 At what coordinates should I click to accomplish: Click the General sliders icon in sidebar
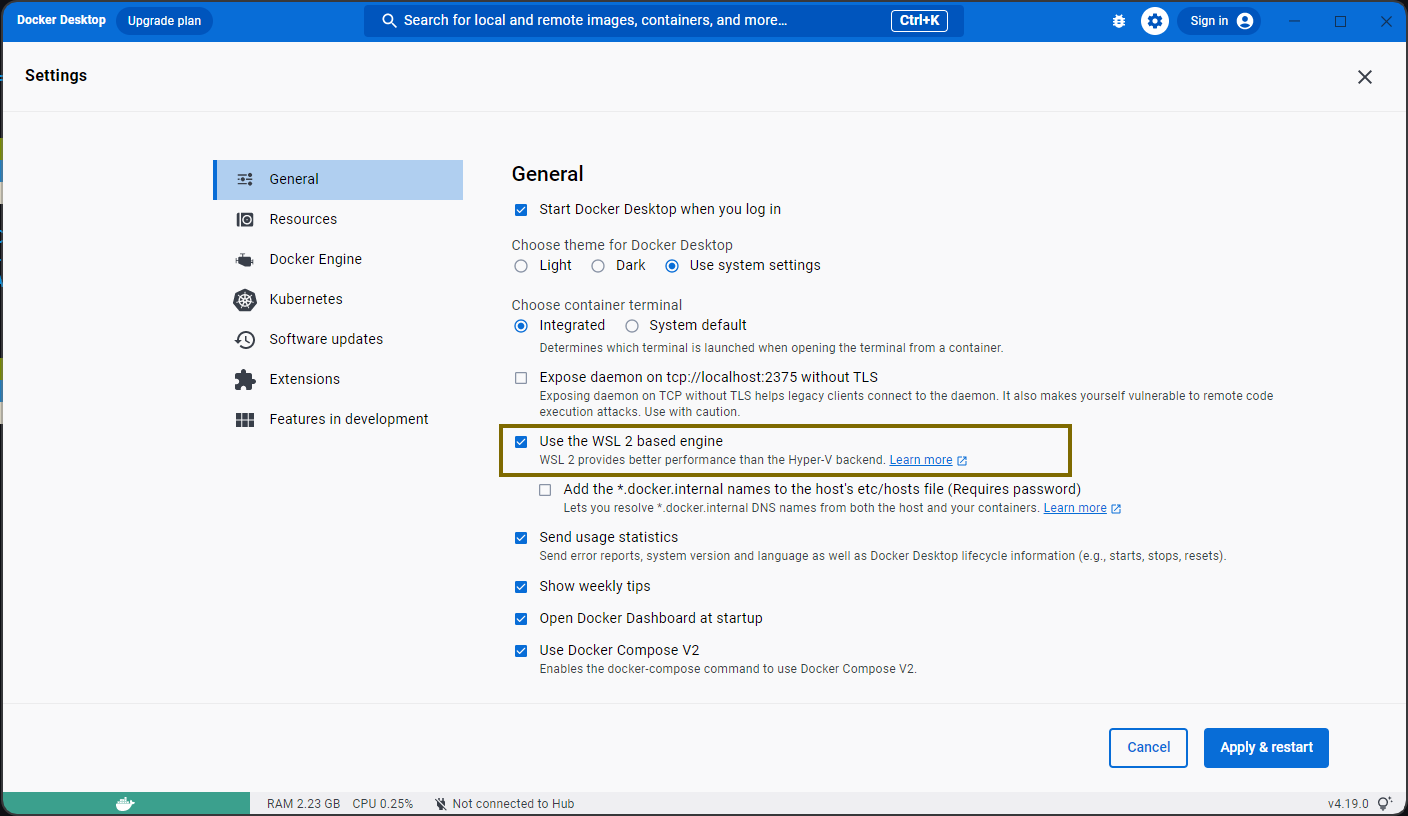tap(245, 180)
